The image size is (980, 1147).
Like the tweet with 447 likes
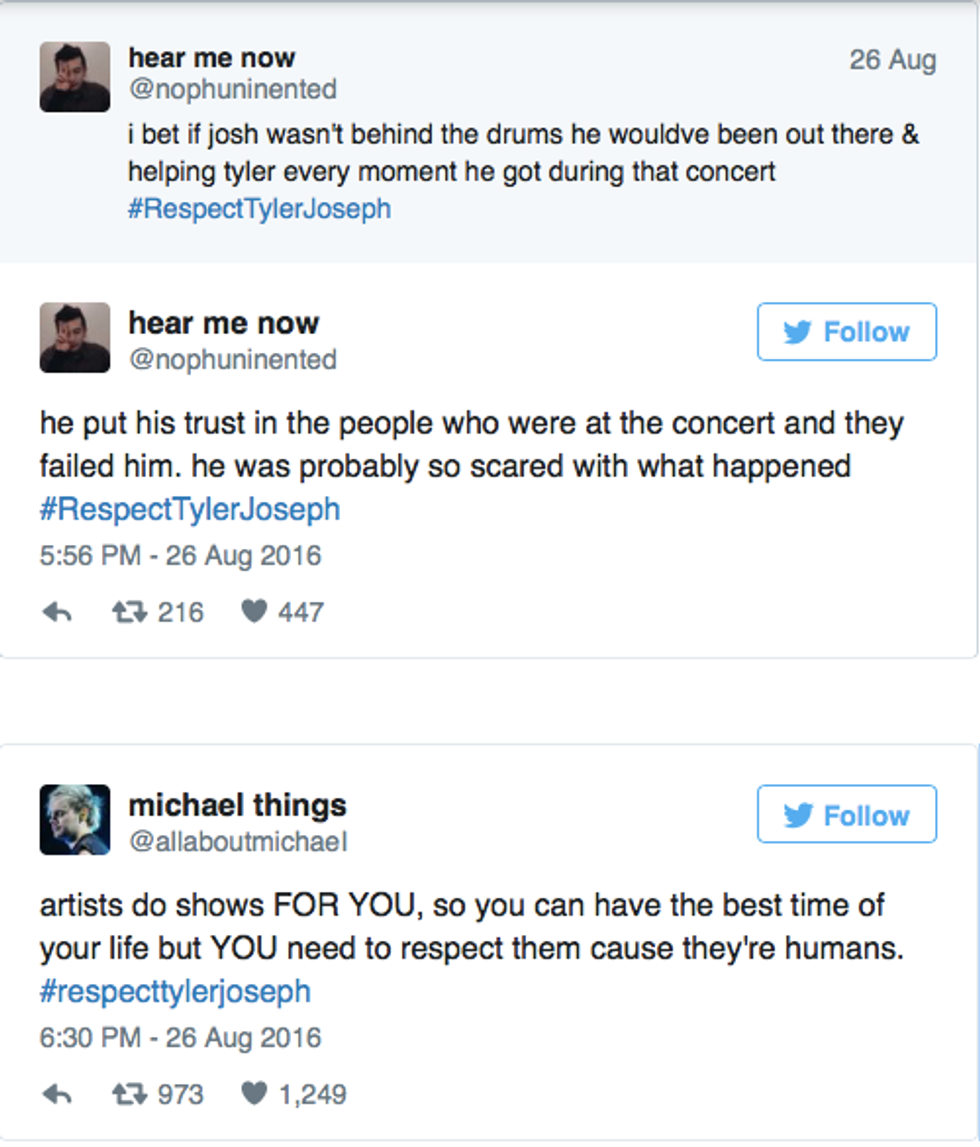click(255, 612)
